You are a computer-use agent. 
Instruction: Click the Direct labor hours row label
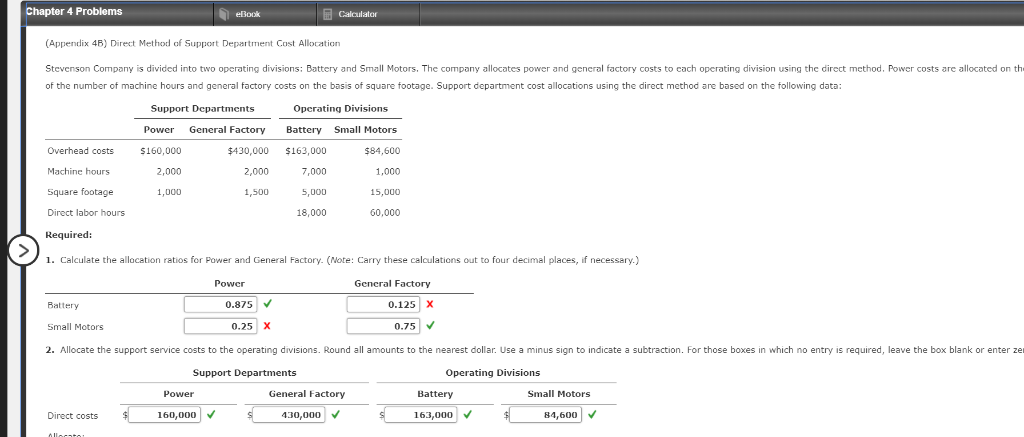coord(86,213)
